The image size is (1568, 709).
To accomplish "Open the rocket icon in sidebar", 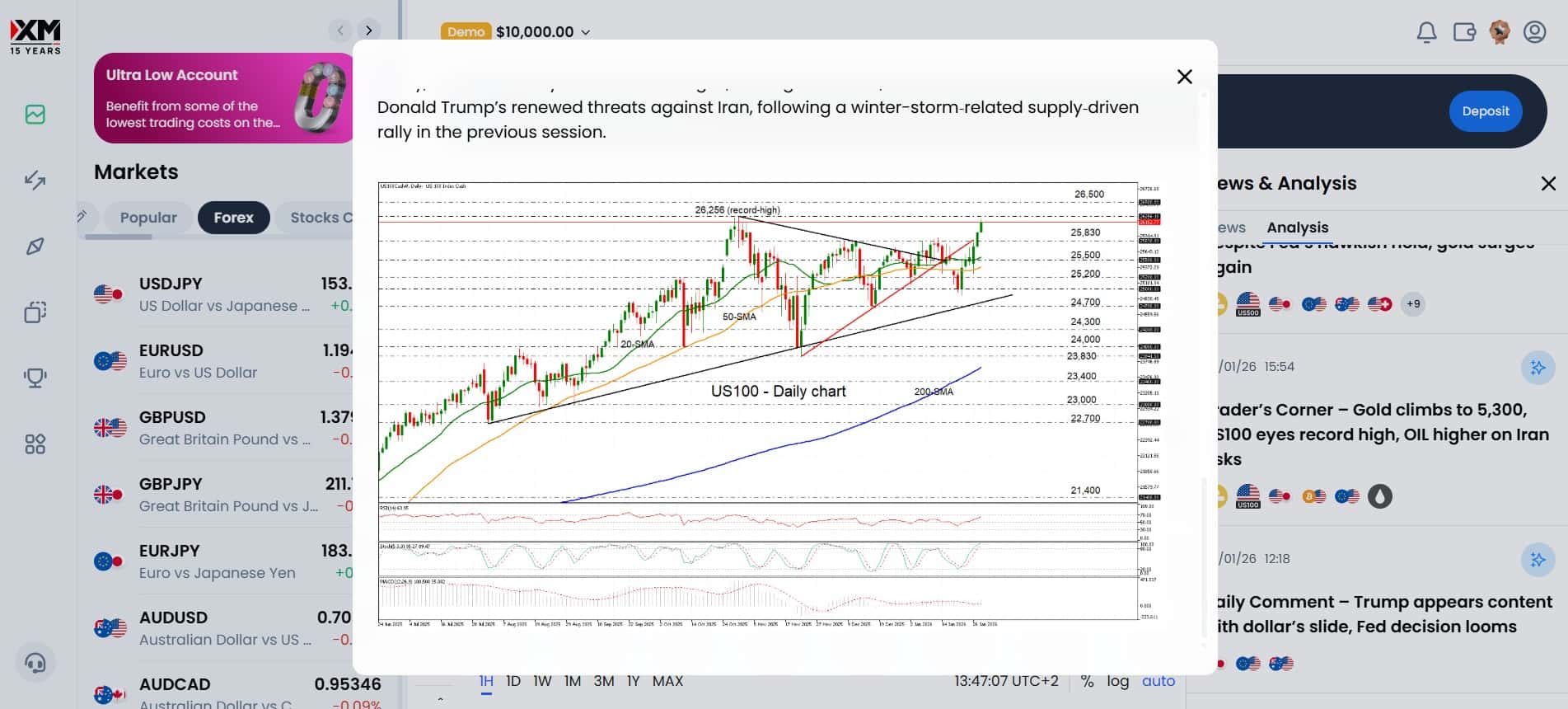I will (35, 247).
